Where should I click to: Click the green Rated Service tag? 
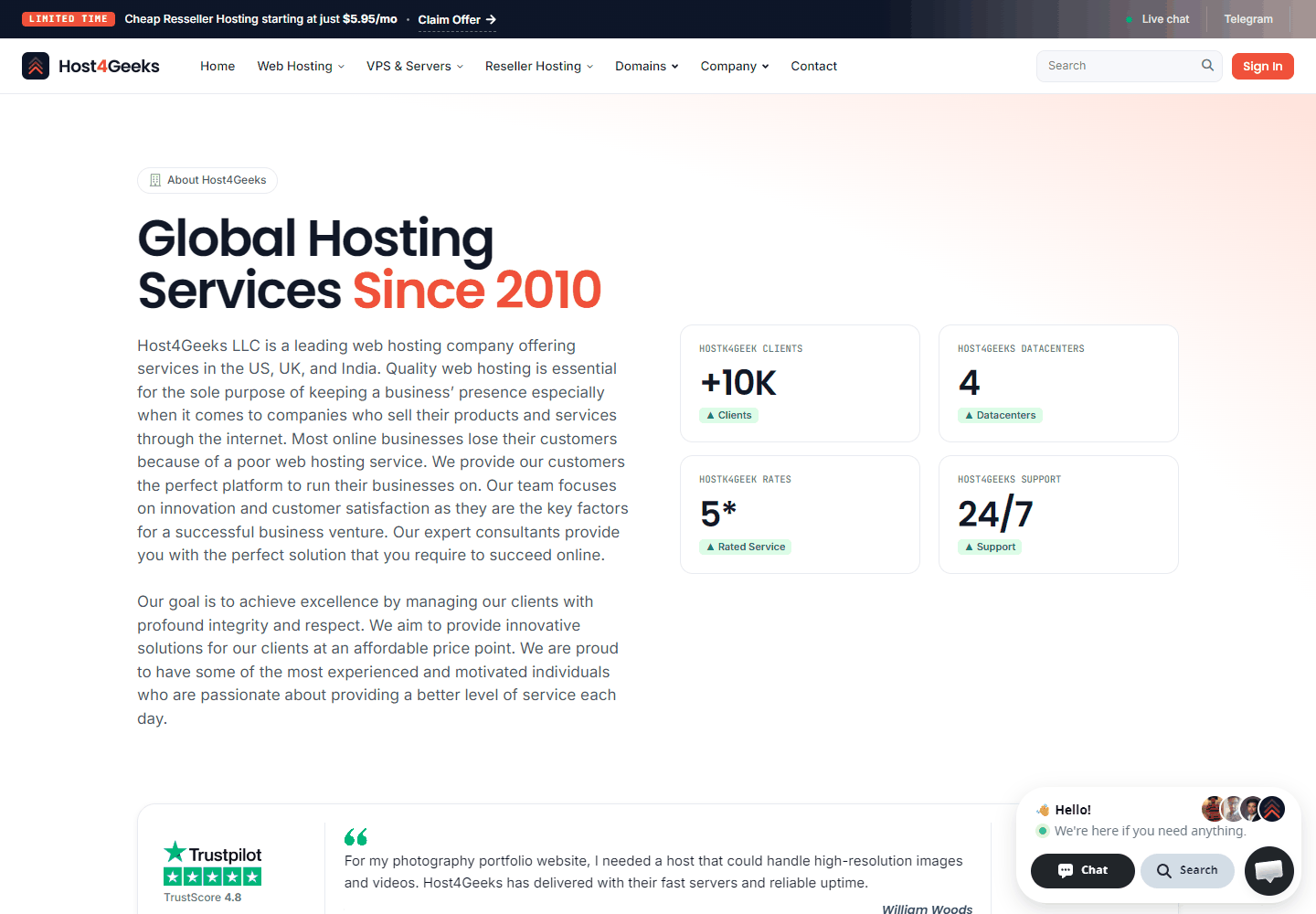746,547
